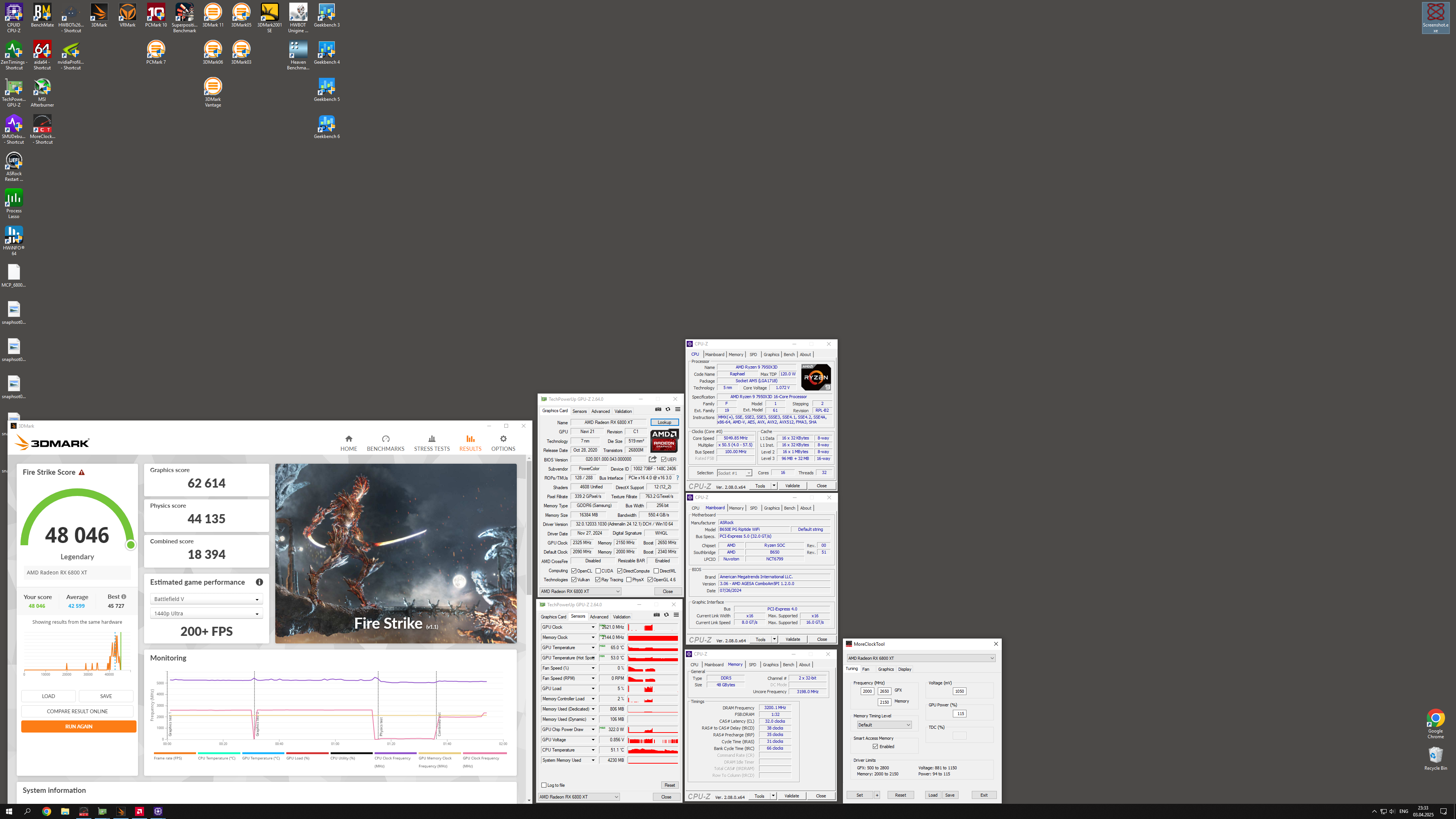This screenshot has width=1456, height=819.
Task: Open the Bench tab in CPU-Z Mainboard window
Action: click(789, 508)
